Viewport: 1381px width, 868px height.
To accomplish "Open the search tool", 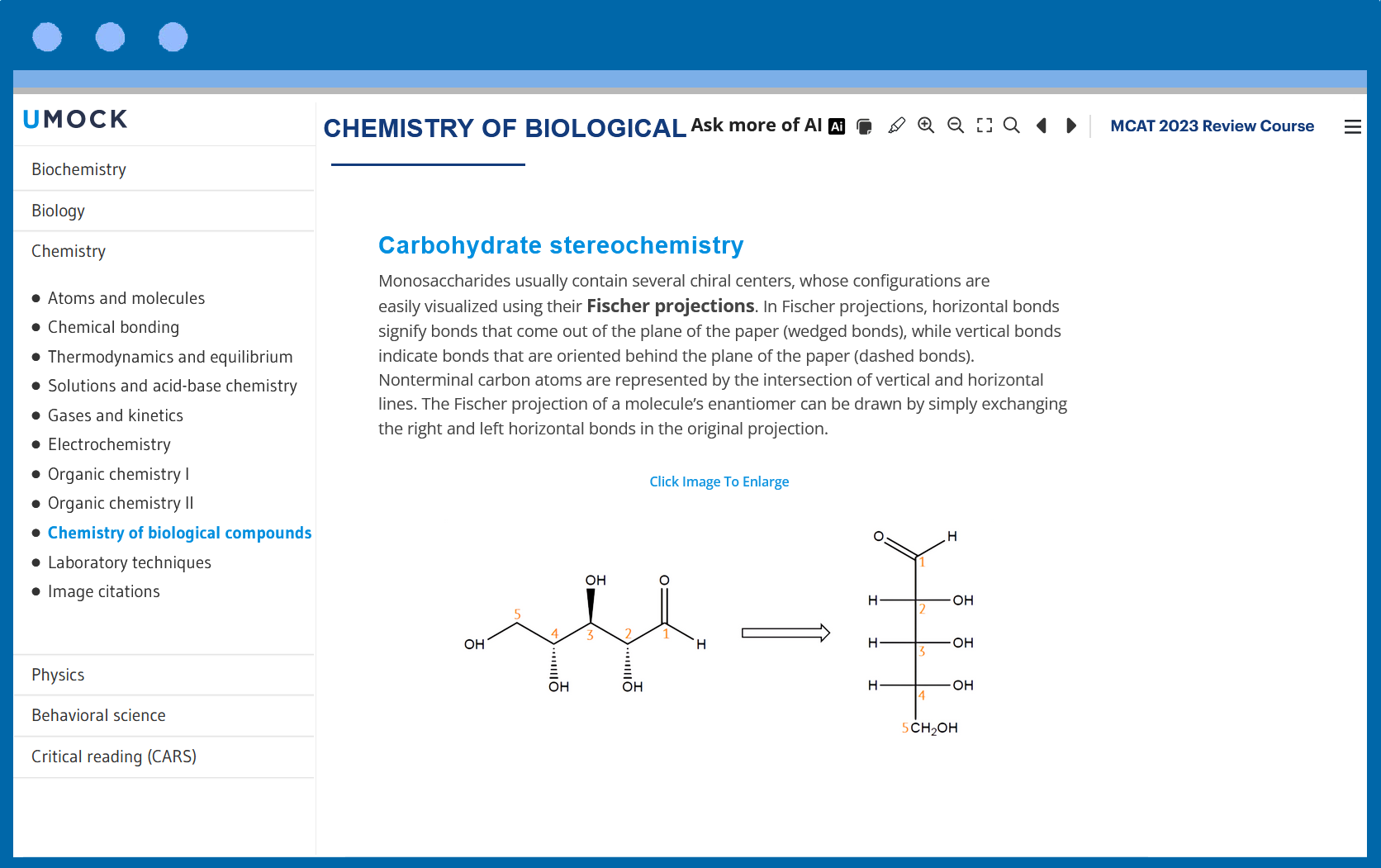I will tap(1012, 126).
